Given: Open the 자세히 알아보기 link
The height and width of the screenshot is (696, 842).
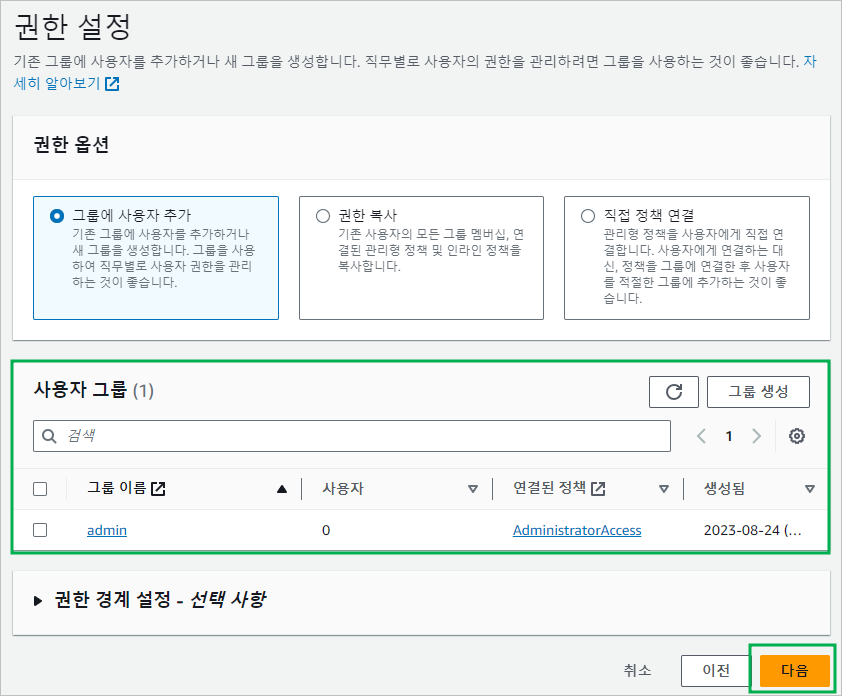Looking at the screenshot, I should click(x=57, y=83).
